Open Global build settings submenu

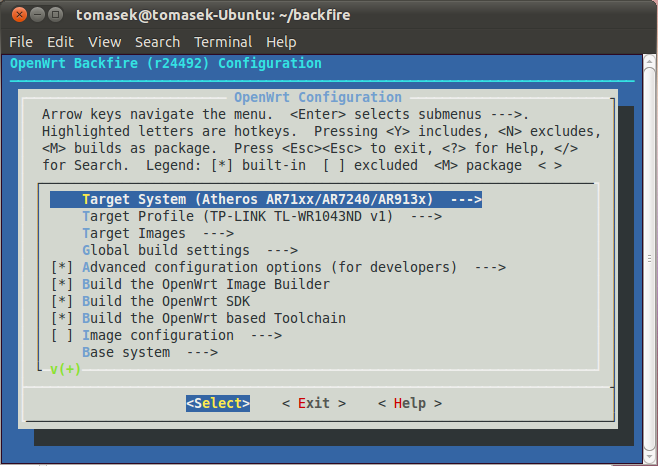[x=190, y=251]
